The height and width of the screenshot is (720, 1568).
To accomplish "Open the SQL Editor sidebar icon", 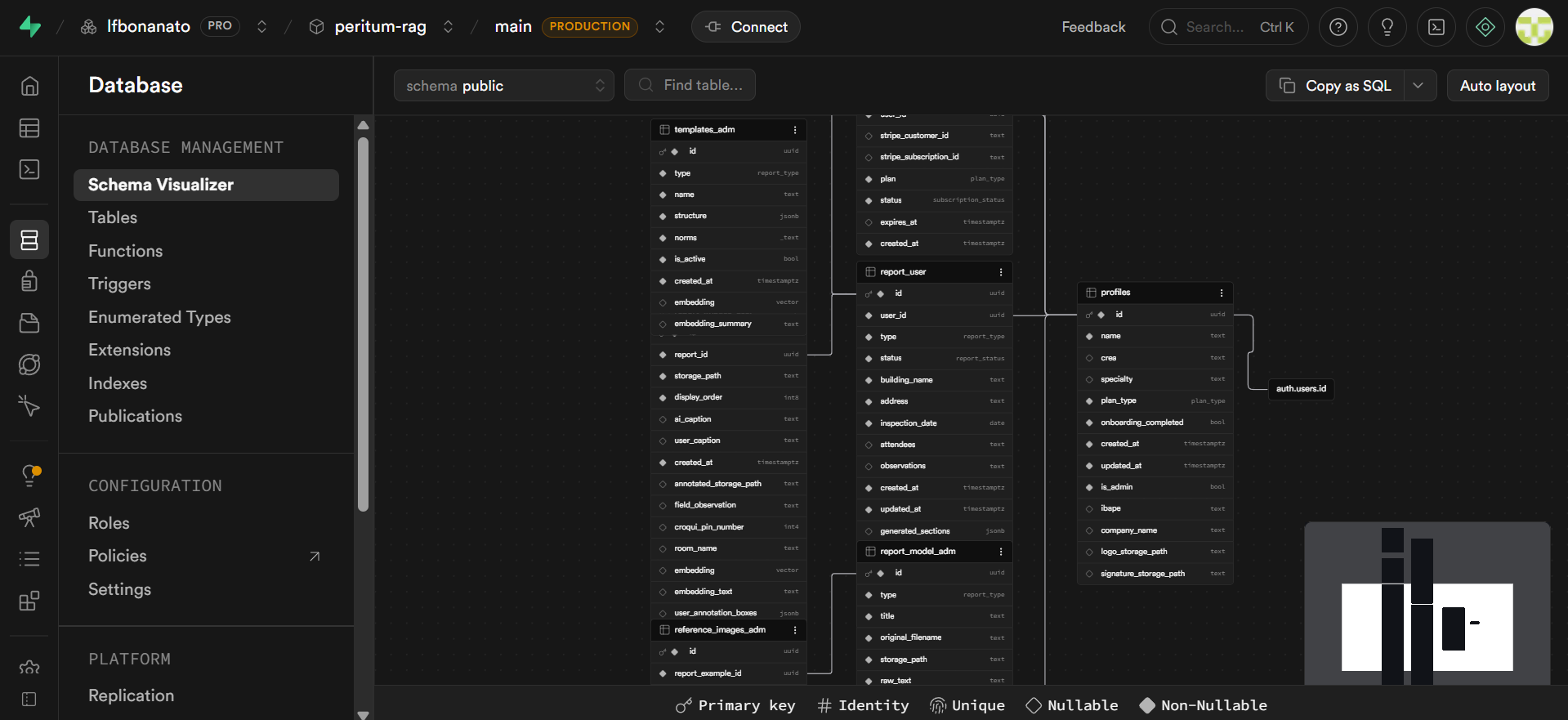I will coord(29,169).
